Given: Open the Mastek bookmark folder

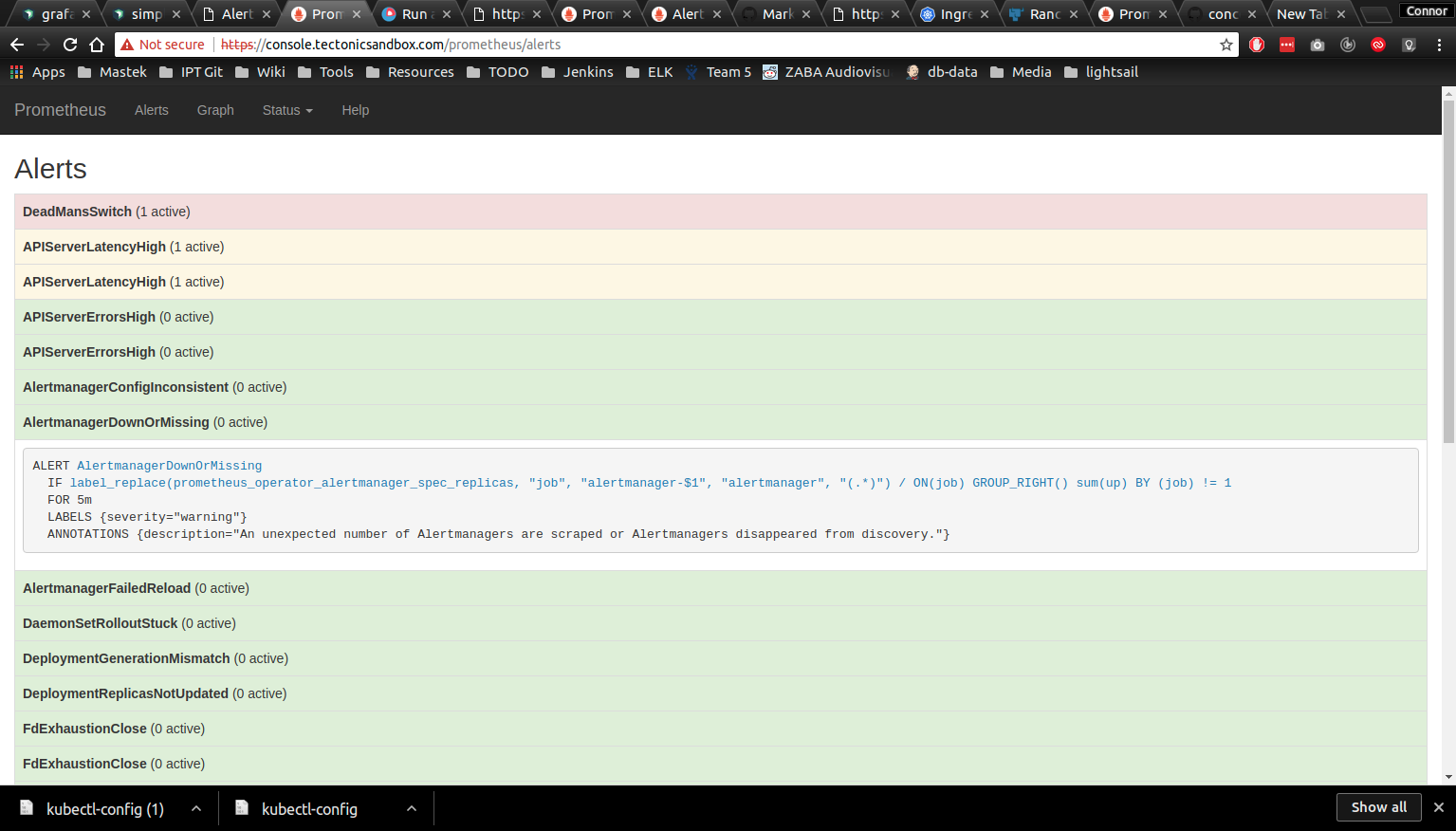Looking at the screenshot, I should coord(112,72).
